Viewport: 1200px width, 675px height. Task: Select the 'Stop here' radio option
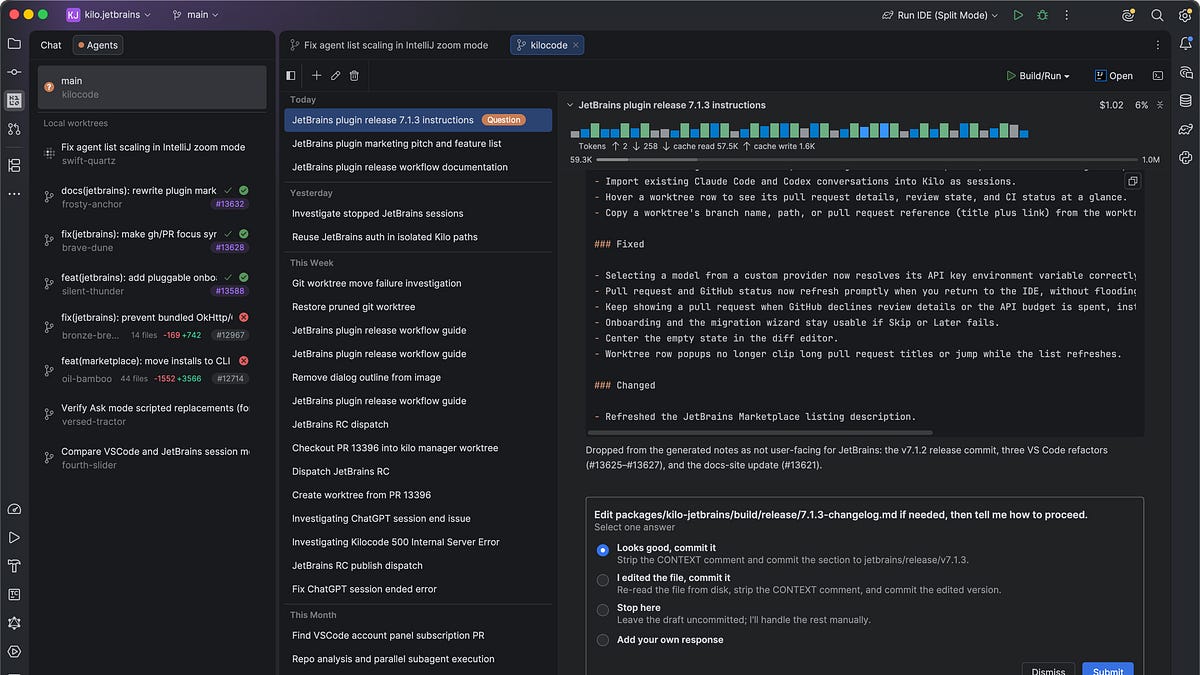tap(602, 609)
